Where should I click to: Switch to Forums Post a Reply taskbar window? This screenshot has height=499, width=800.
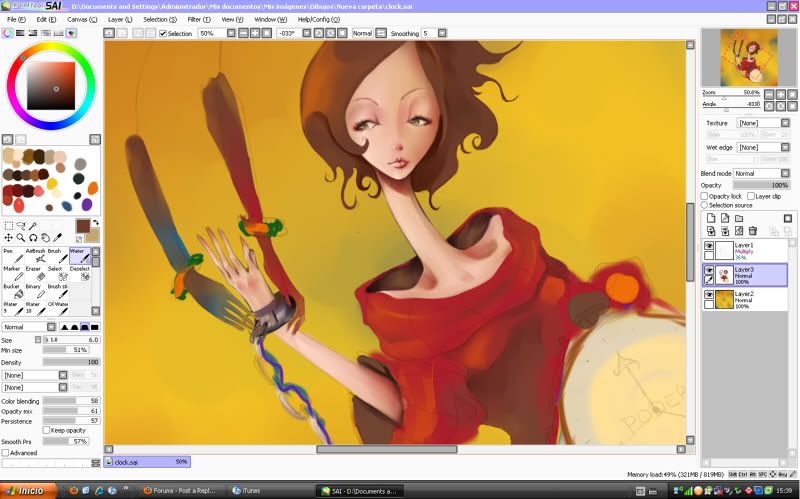[x=180, y=491]
